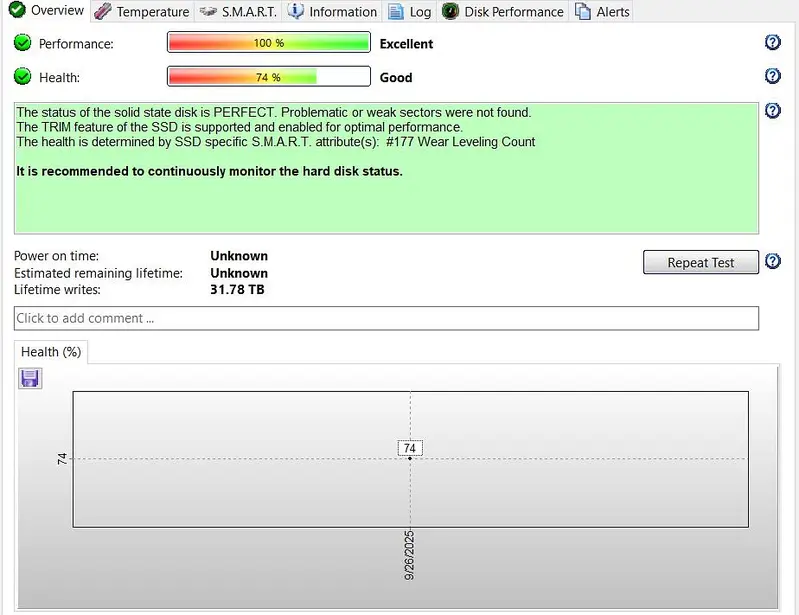
Task: Click the help icon next to Health
Action: click(772, 76)
